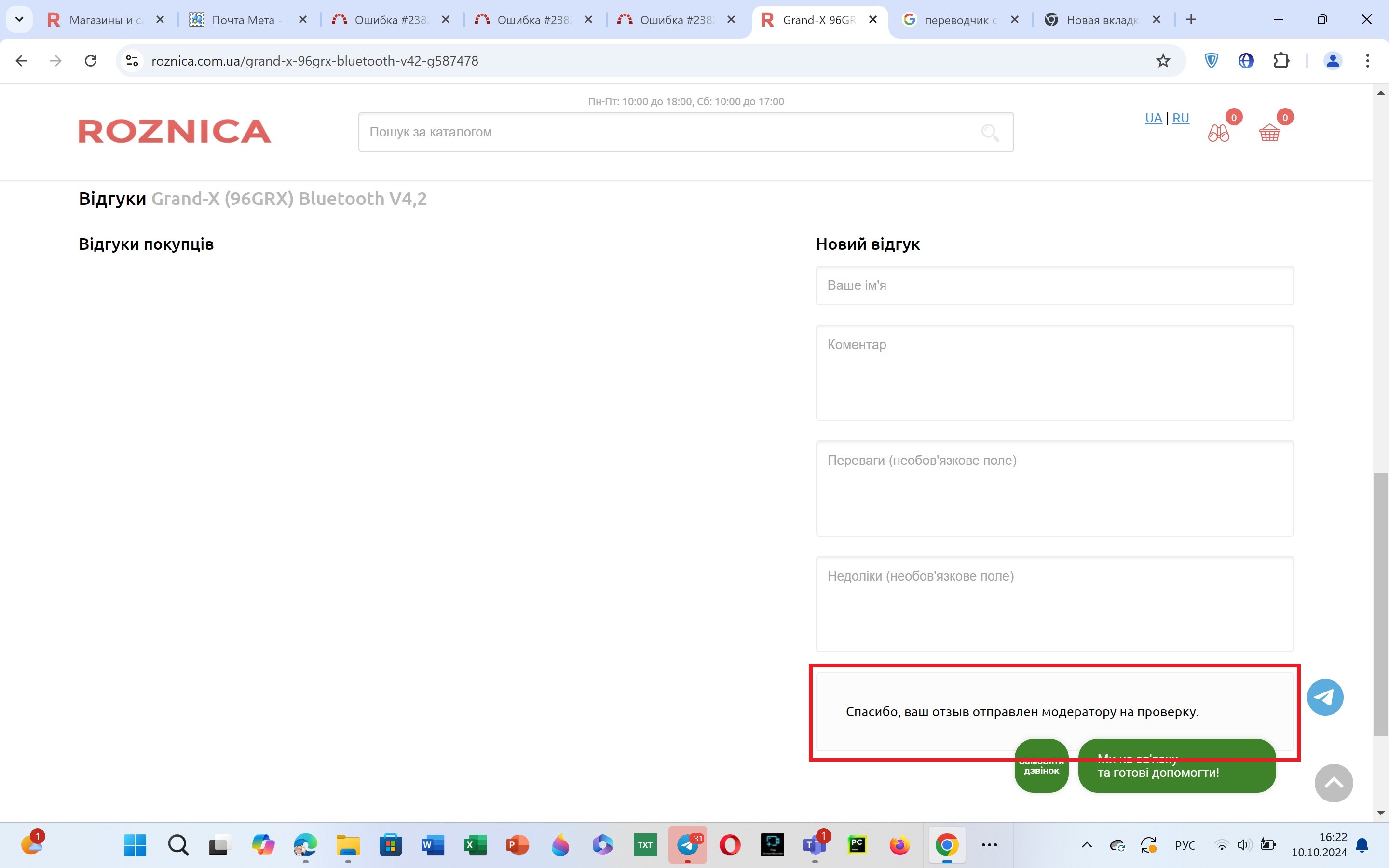Expand the tab search dropdown arrow
1389x868 pixels.
point(19,19)
